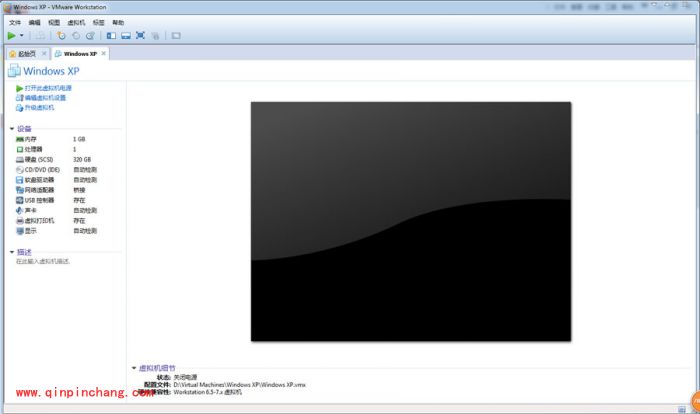Open the 标签 menu

pos(99,22)
